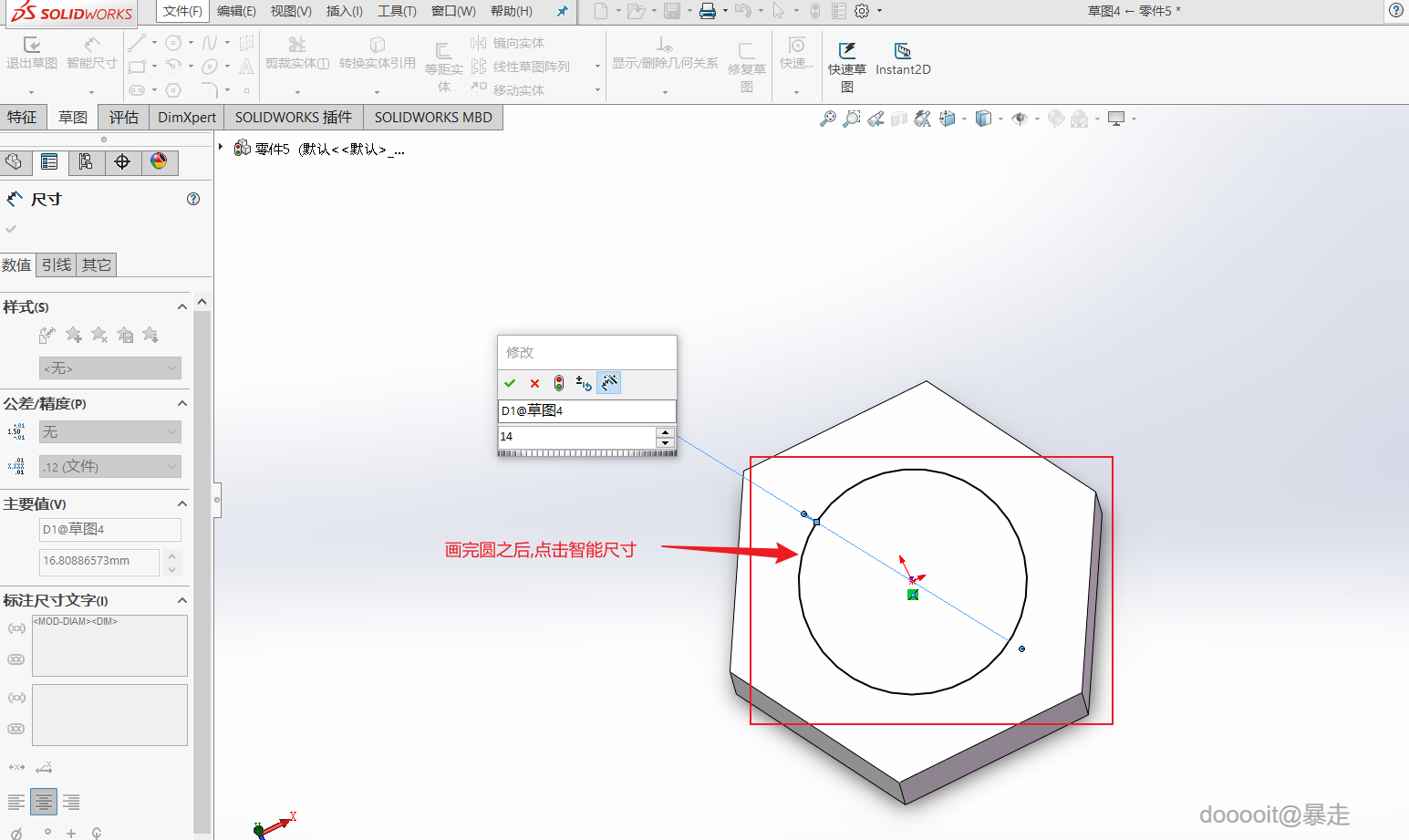Open the View Settings monitor icon
The image size is (1409, 840).
pos(1116,119)
